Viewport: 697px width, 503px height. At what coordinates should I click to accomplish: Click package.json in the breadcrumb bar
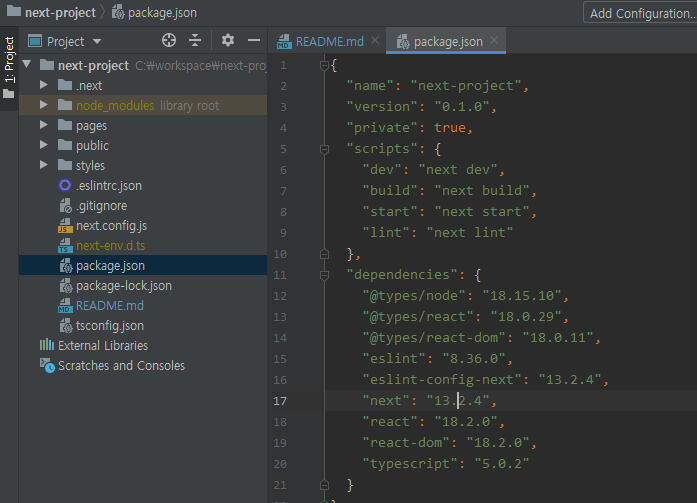pyautogui.click(x=162, y=12)
